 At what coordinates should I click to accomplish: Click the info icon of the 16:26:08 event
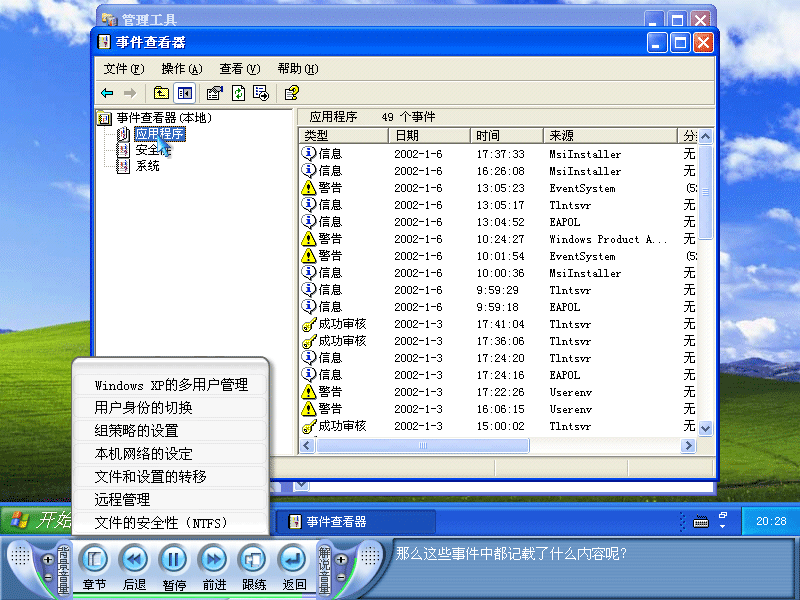click(309, 170)
